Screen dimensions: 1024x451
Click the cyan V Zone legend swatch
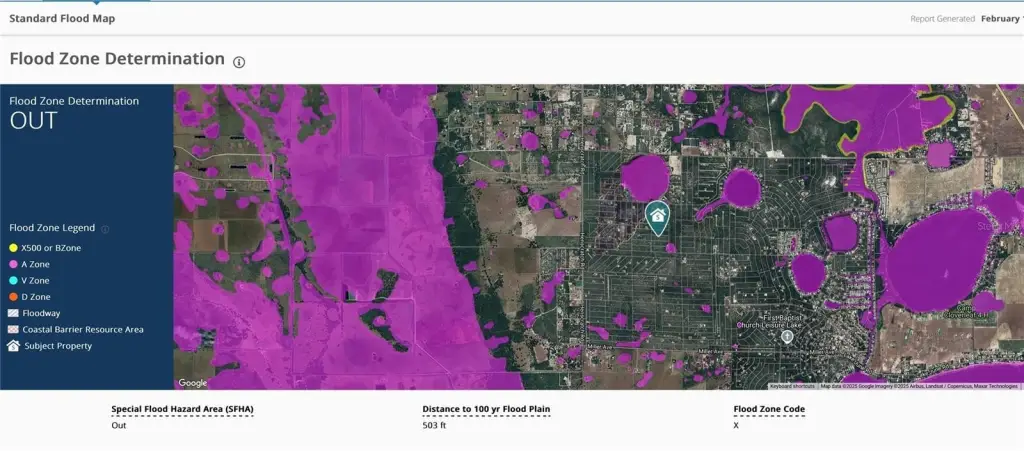point(13,281)
